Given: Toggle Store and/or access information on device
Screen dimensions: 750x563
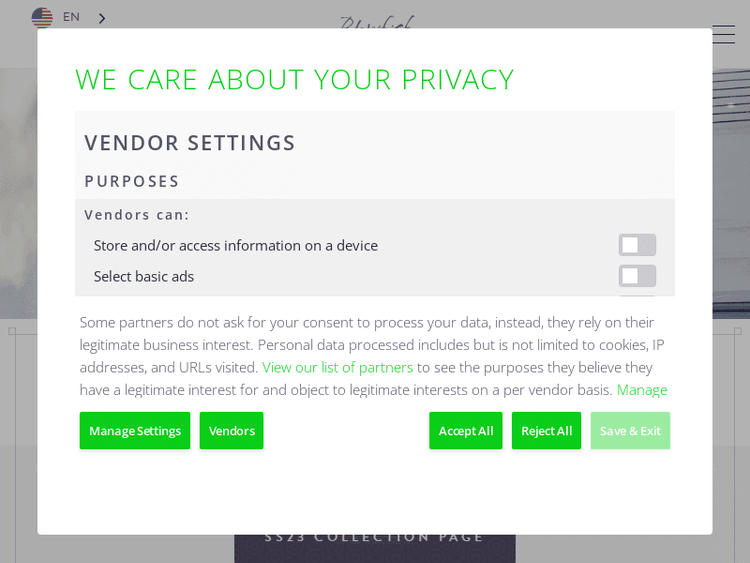Looking at the screenshot, I should (x=637, y=245).
